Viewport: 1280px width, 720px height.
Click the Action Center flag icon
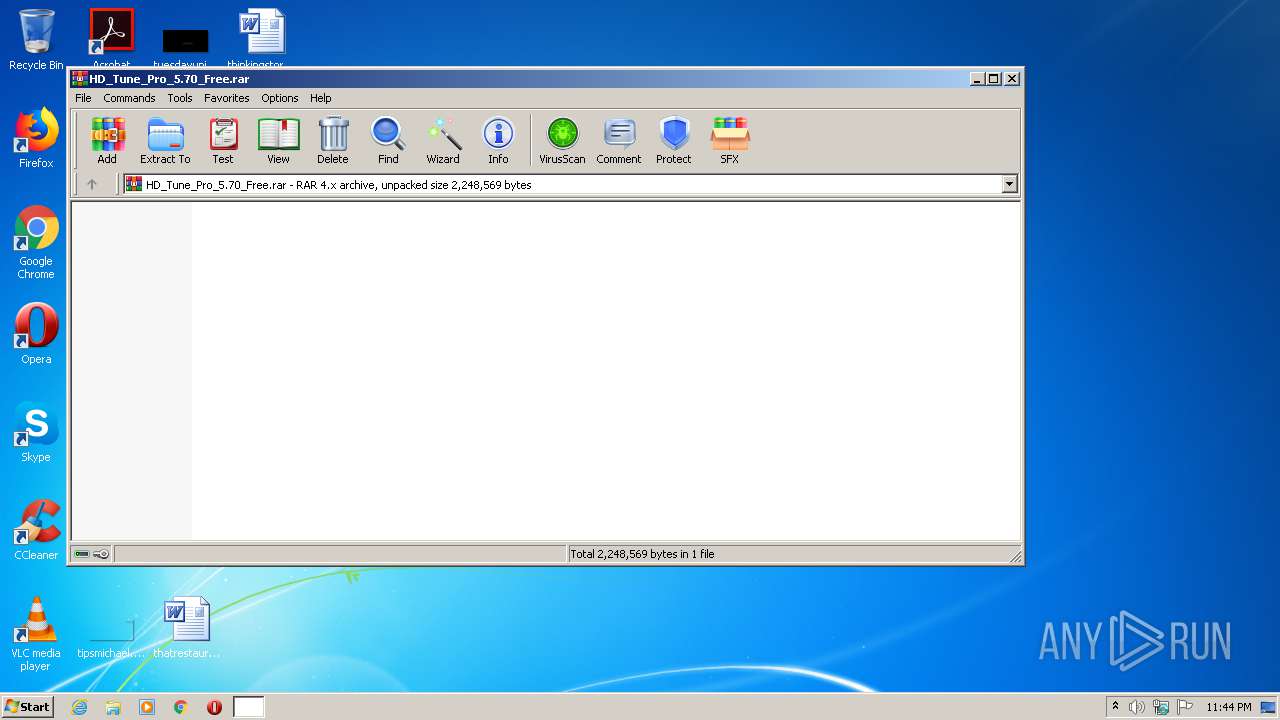pos(1185,707)
